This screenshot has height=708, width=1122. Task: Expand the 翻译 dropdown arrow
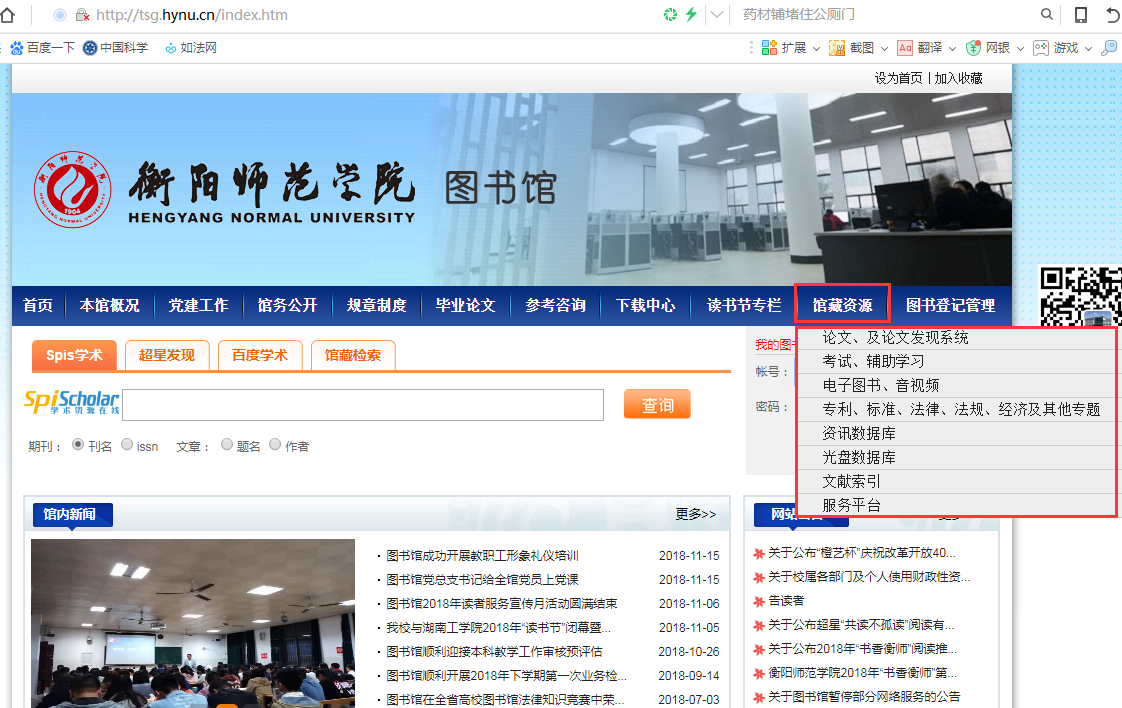pyautogui.click(x=952, y=49)
